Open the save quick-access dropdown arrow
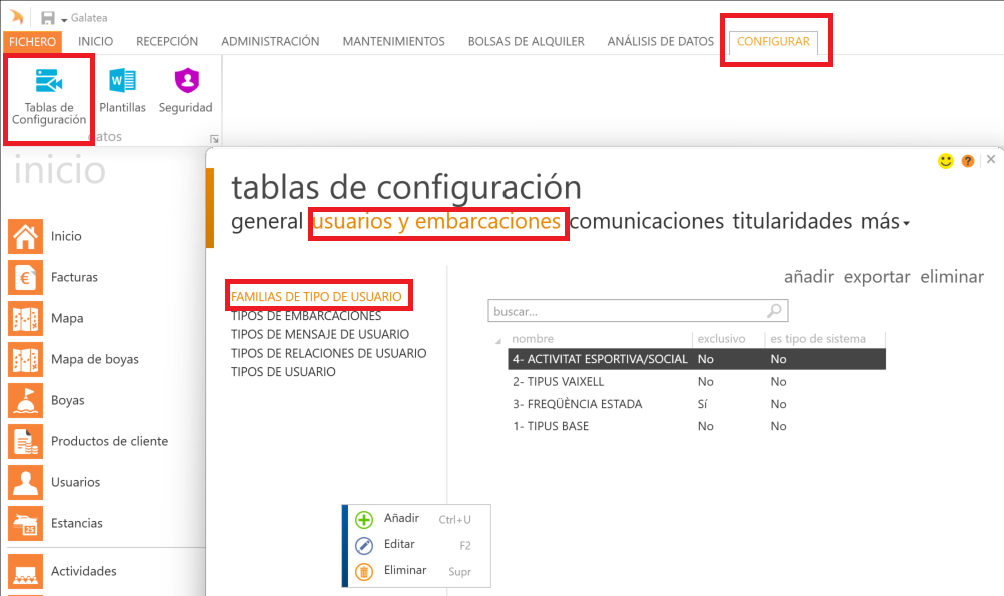This screenshot has height=596, width=1004. pos(64,19)
